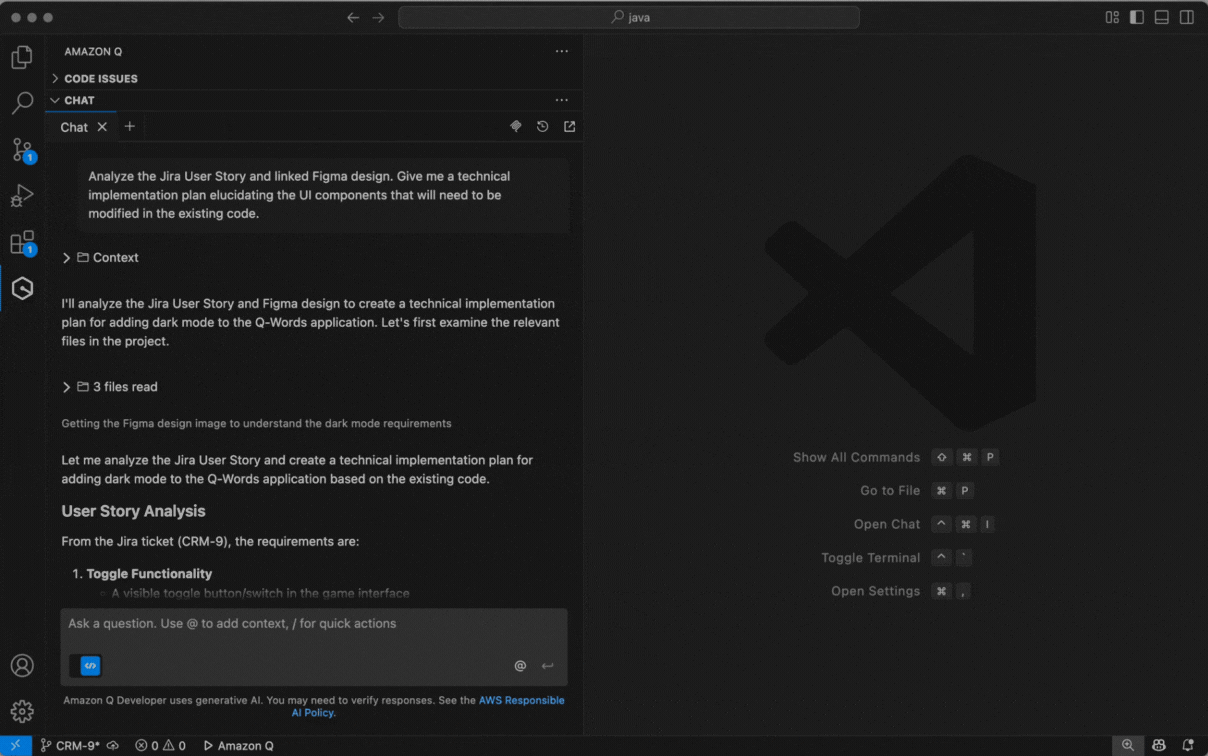Open the Search sidebar icon
1208x756 pixels.
22,103
